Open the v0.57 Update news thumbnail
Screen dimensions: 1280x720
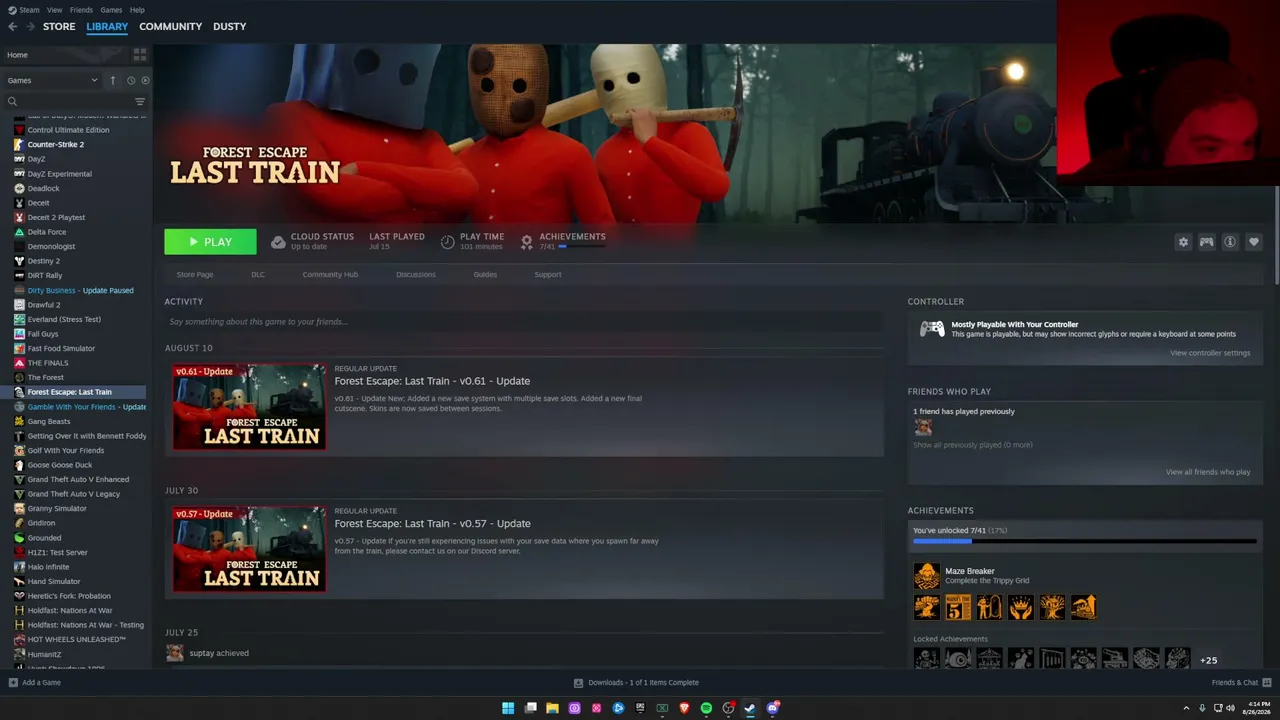coord(249,549)
